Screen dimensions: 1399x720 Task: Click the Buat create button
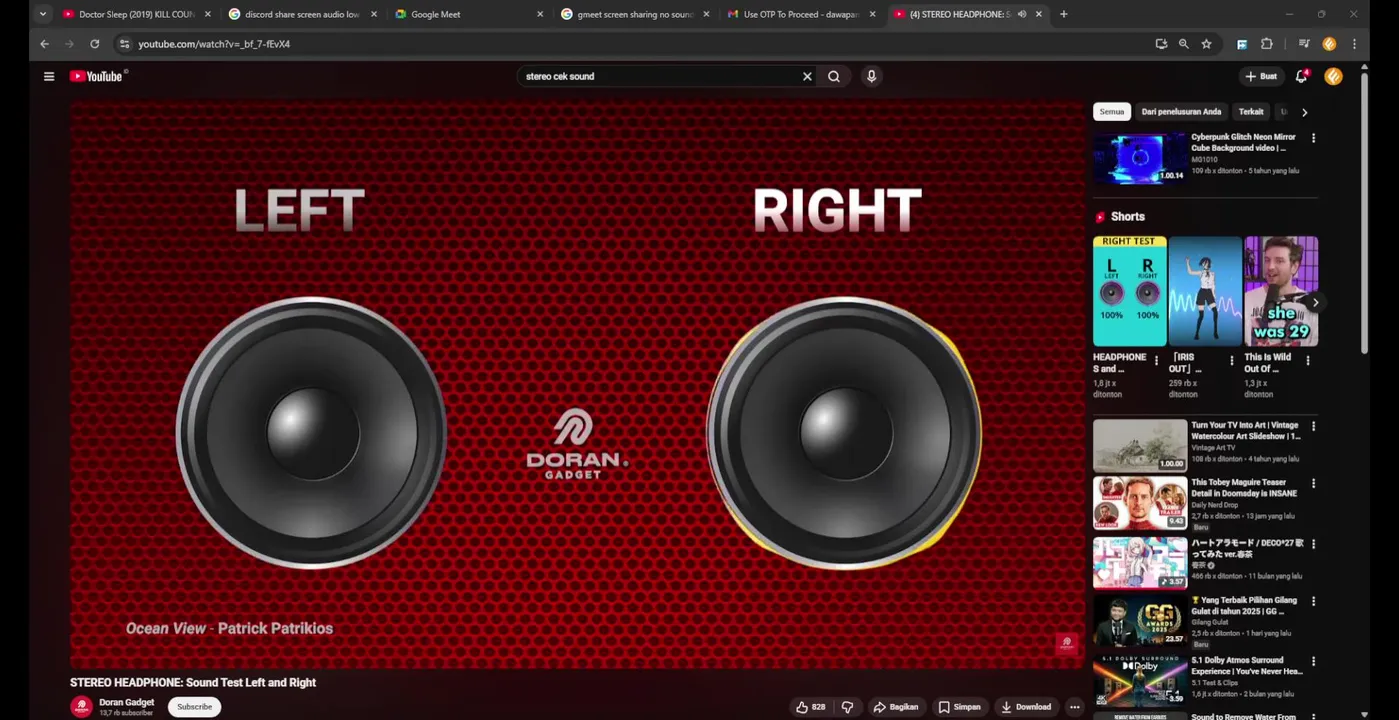click(1261, 76)
